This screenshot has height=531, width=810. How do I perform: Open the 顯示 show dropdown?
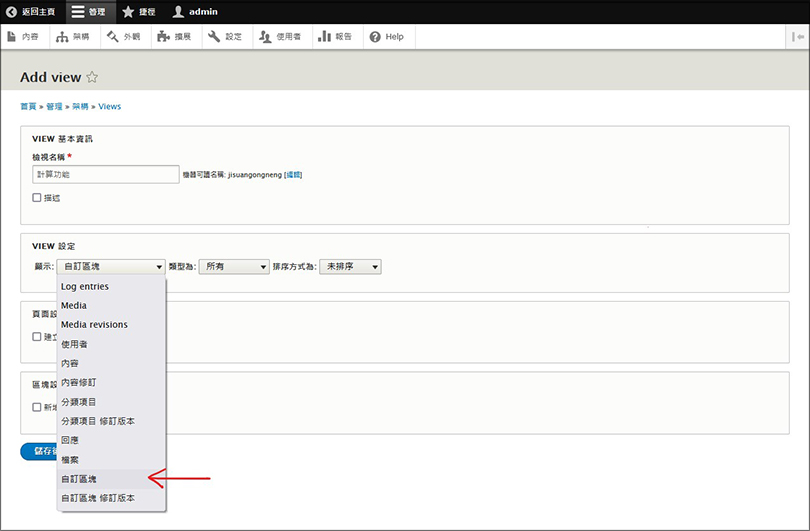(x=111, y=267)
